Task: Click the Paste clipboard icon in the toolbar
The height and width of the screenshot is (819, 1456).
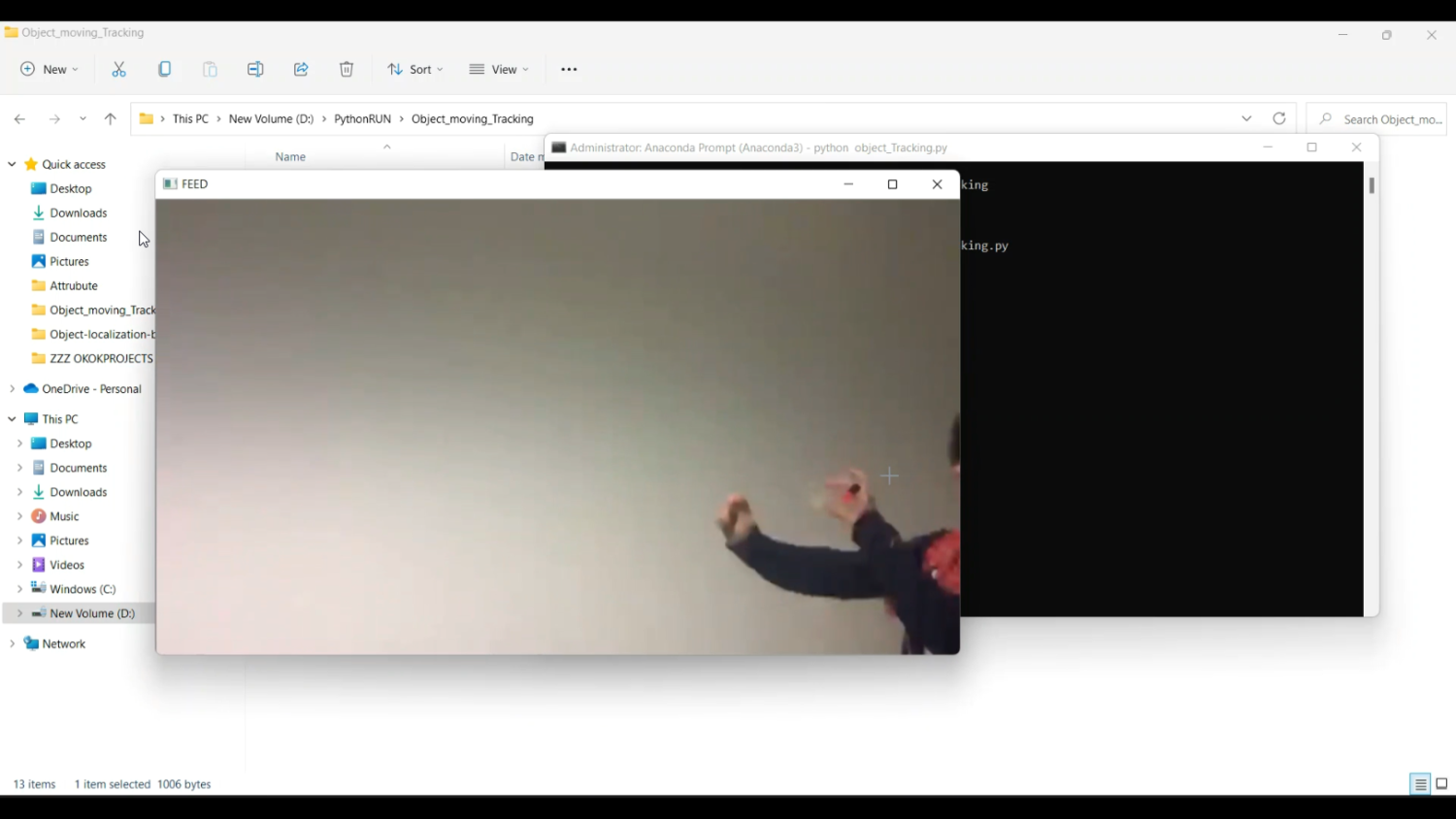Action: pos(211,70)
